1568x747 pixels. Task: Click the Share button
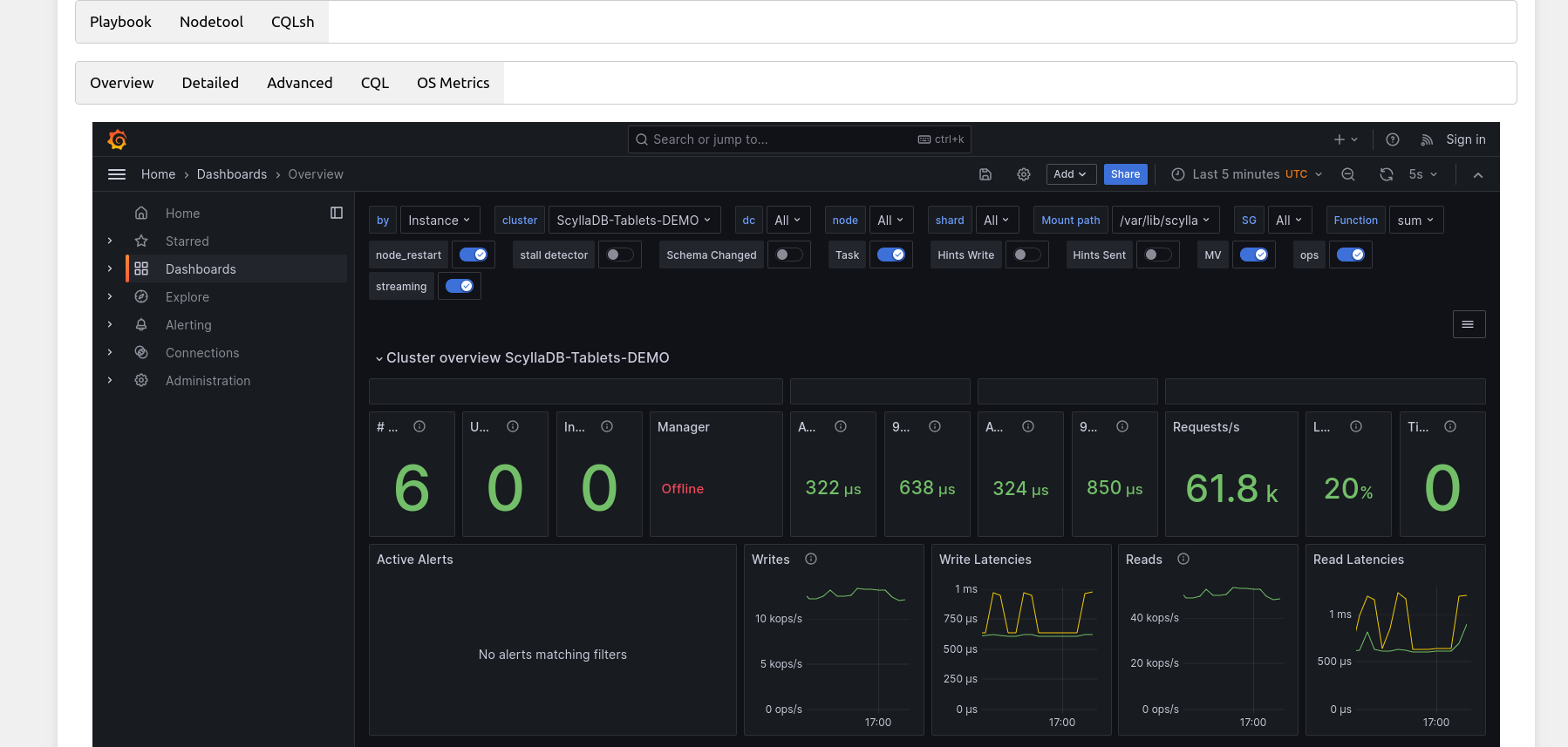(1126, 174)
